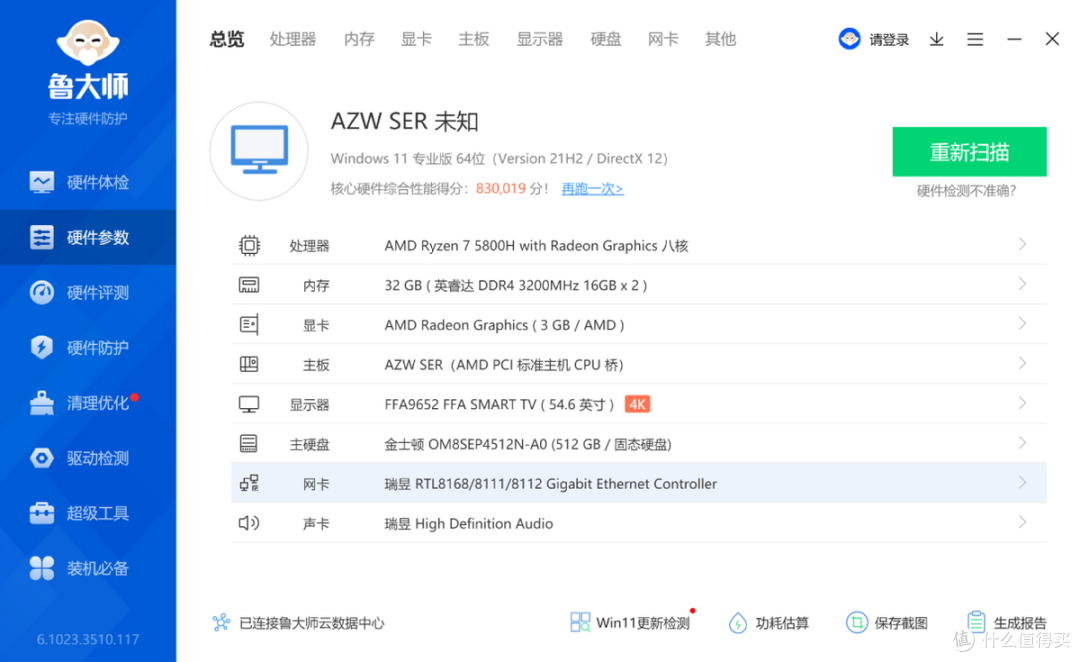Expand the High Definition Audio row chevron

click(1022, 522)
